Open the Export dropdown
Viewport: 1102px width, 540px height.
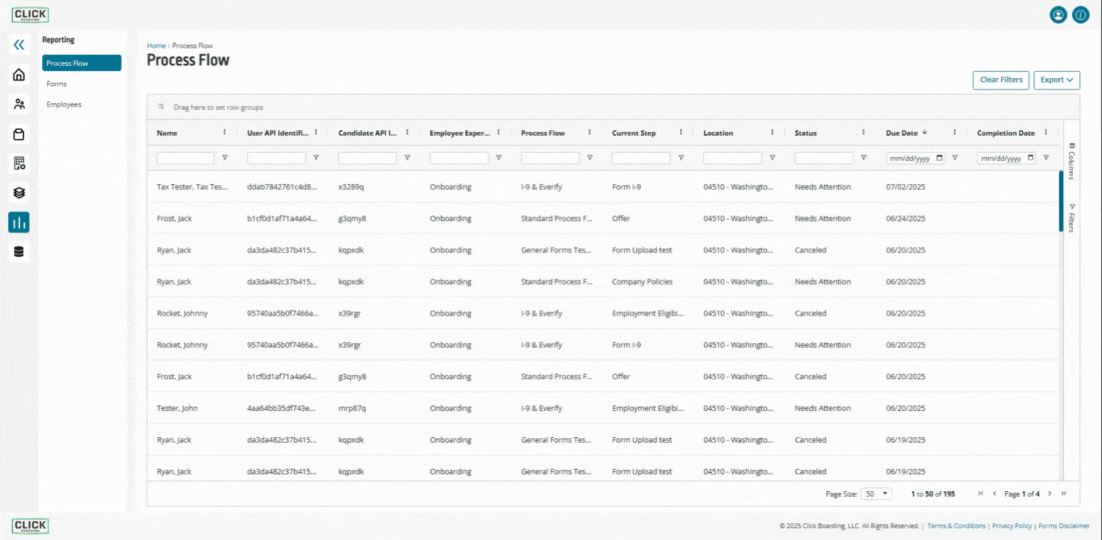click(x=1056, y=80)
